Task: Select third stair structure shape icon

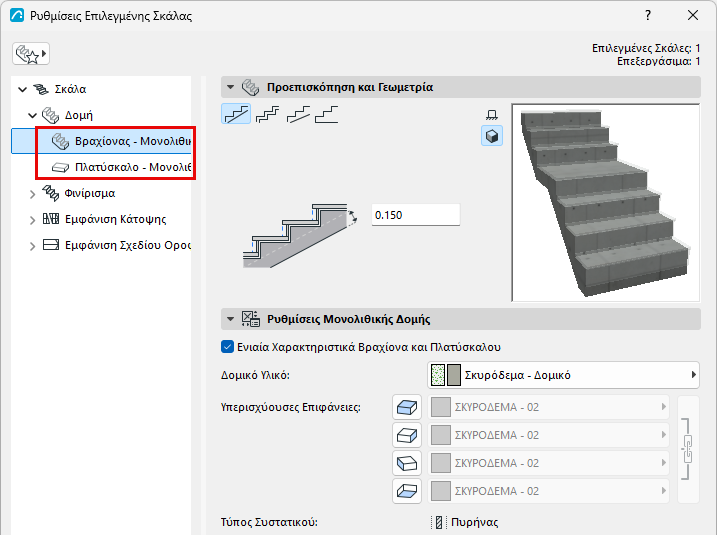Action: pyautogui.click(x=298, y=114)
